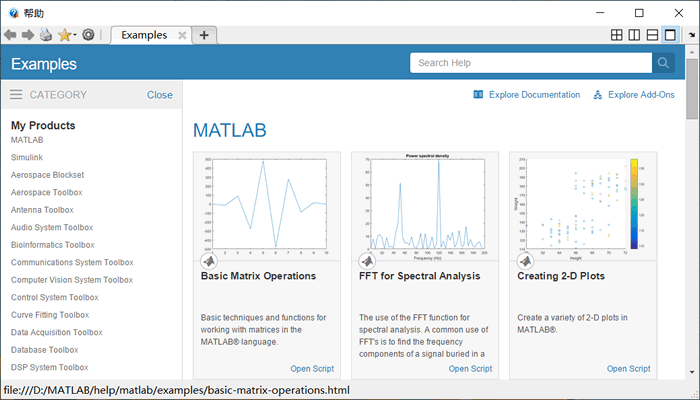Close the Examples tab

pyautogui.click(x=182, y=35)
